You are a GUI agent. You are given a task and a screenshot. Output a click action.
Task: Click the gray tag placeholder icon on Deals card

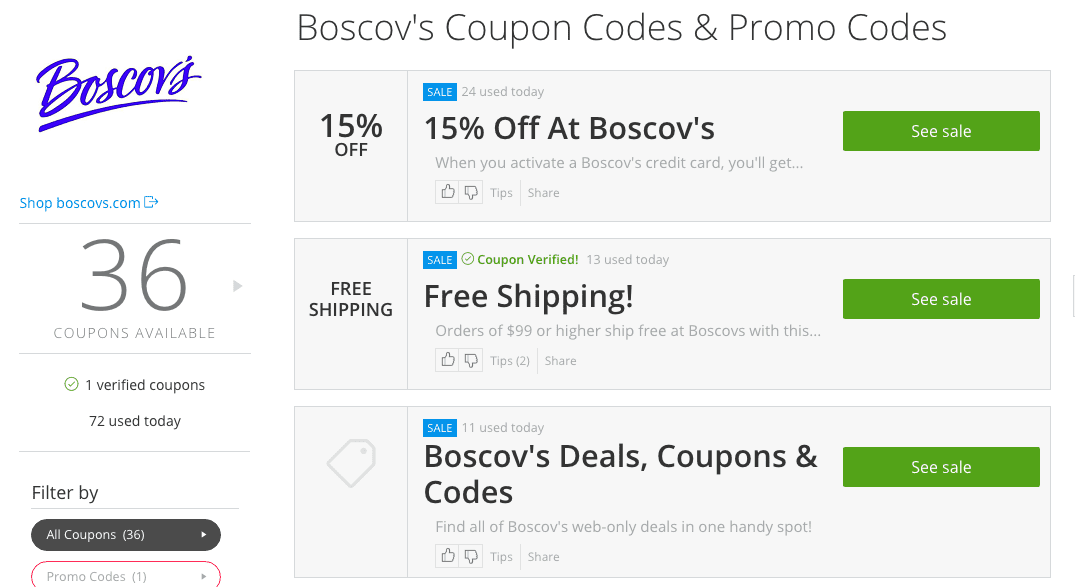[x=350, y=463]
